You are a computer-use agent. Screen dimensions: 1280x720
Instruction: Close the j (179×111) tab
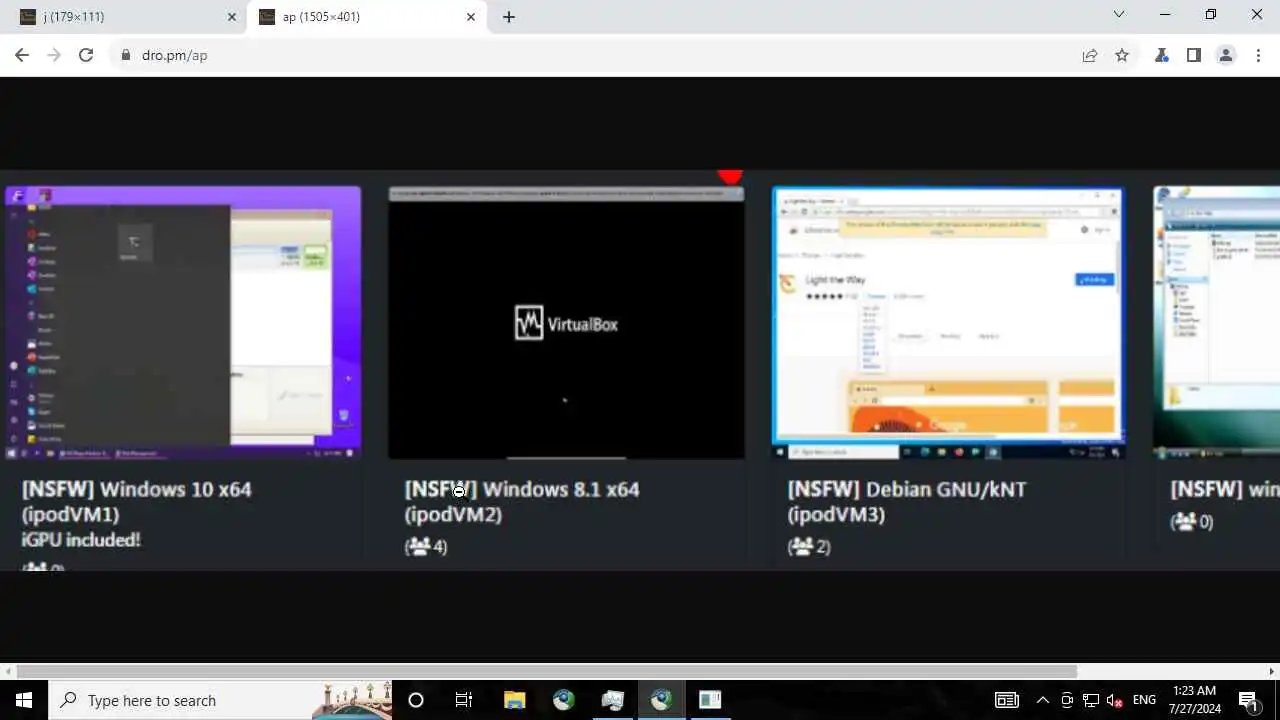pyautogui.click(x=232, y=17)
